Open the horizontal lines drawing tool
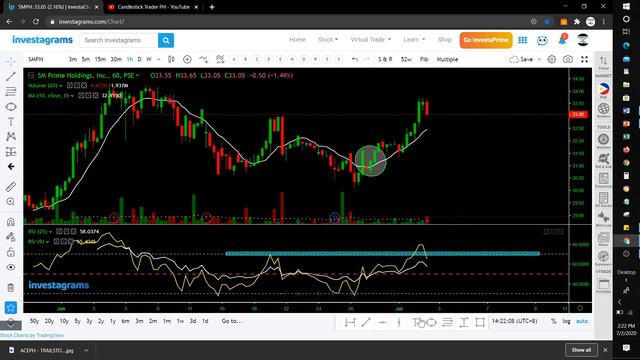640x360 pixels. [x=11, y=91]
